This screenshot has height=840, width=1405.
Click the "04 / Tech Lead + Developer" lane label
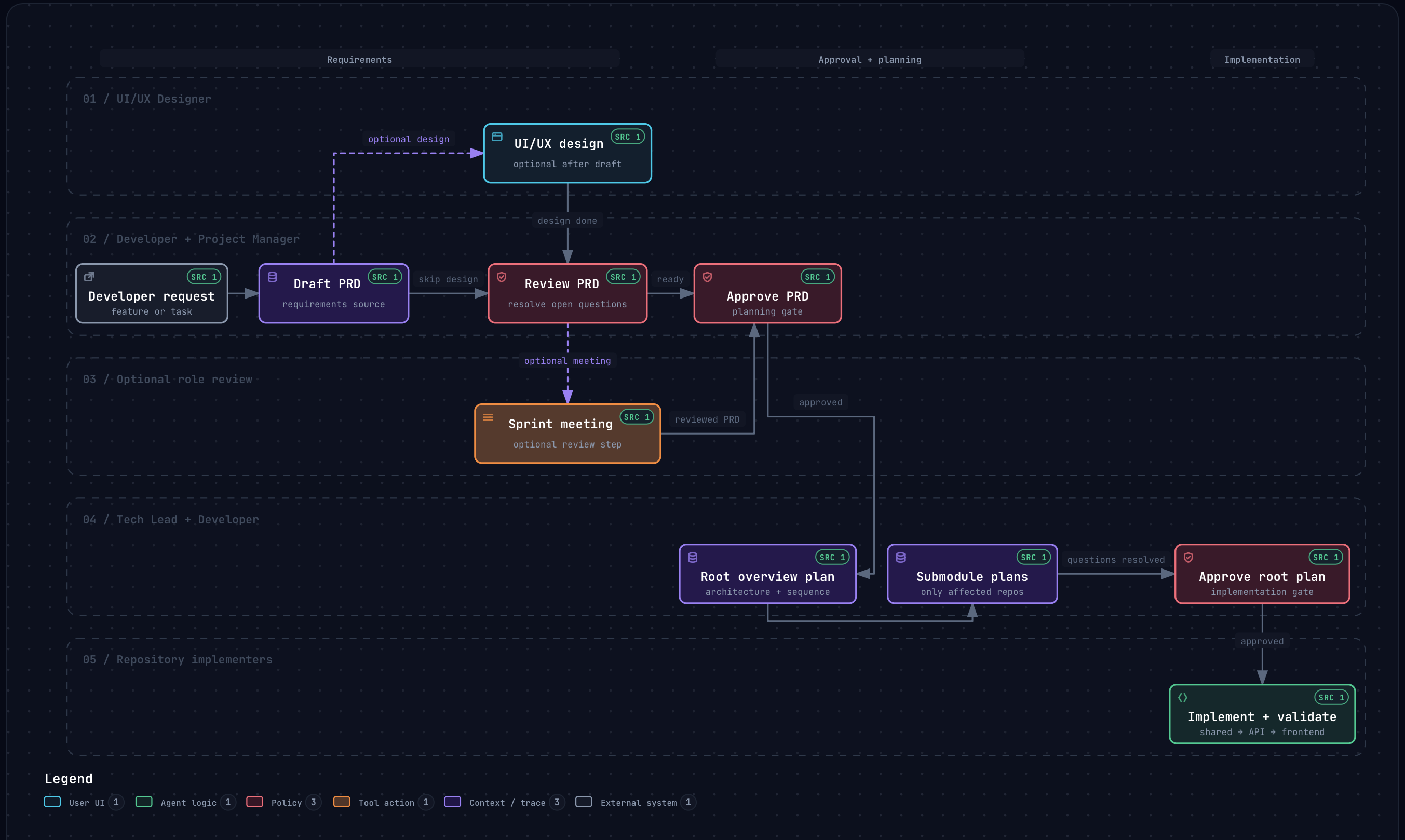click(171, 520)
